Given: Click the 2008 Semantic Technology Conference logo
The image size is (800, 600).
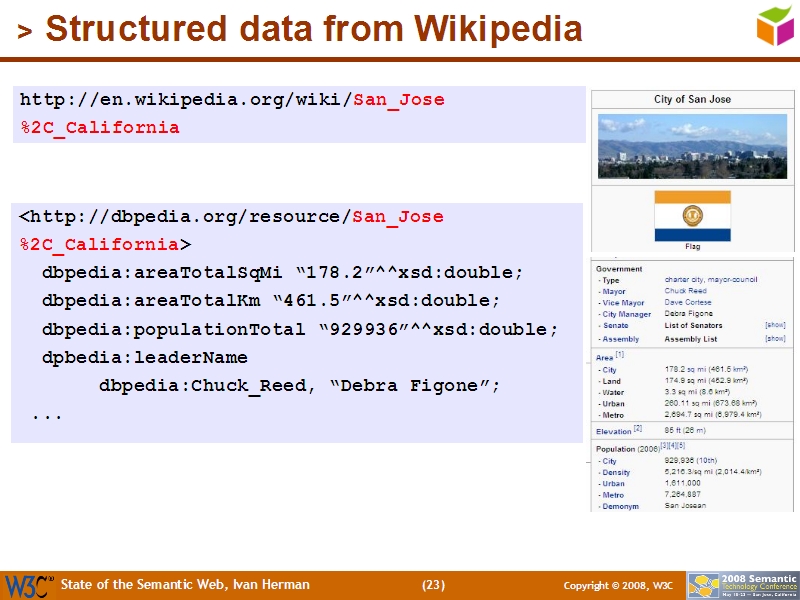Looking at the screenshot, I should [x=746, y=583].
